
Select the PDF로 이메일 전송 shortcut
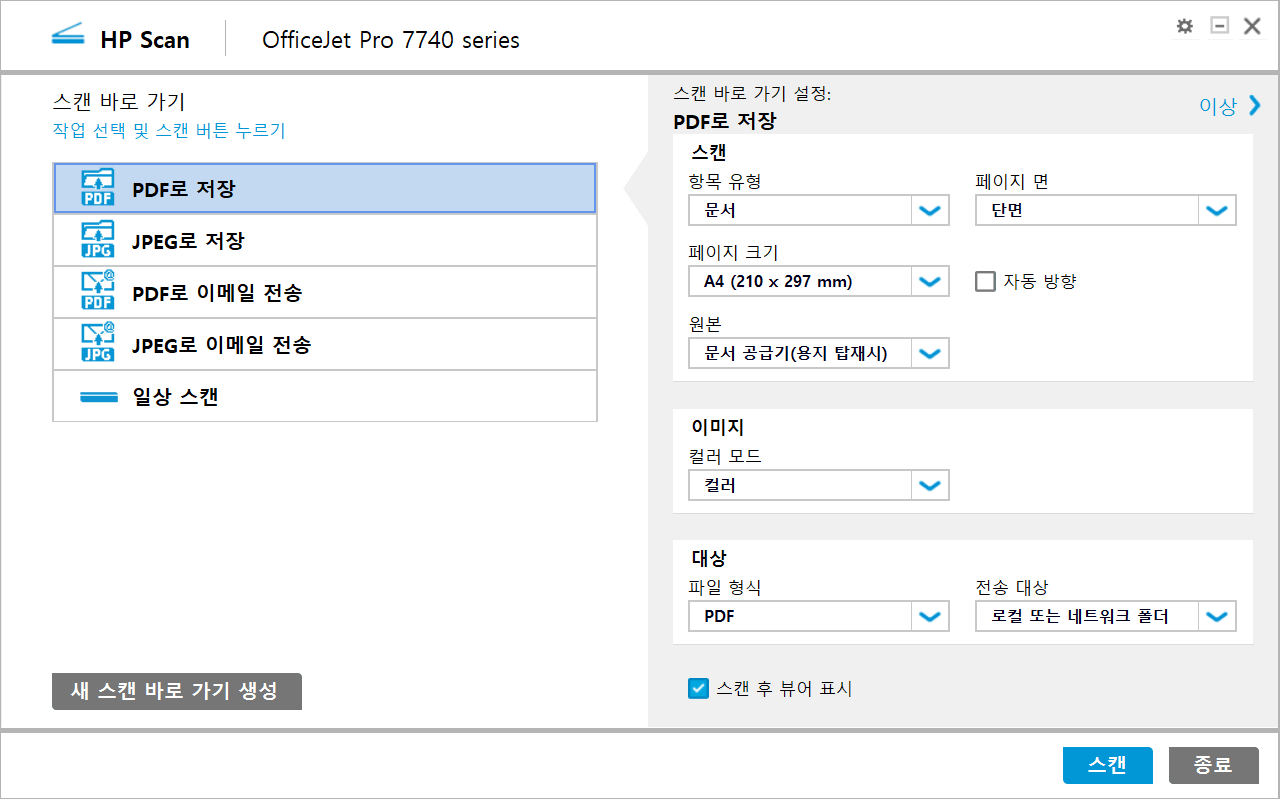[325, 292]
